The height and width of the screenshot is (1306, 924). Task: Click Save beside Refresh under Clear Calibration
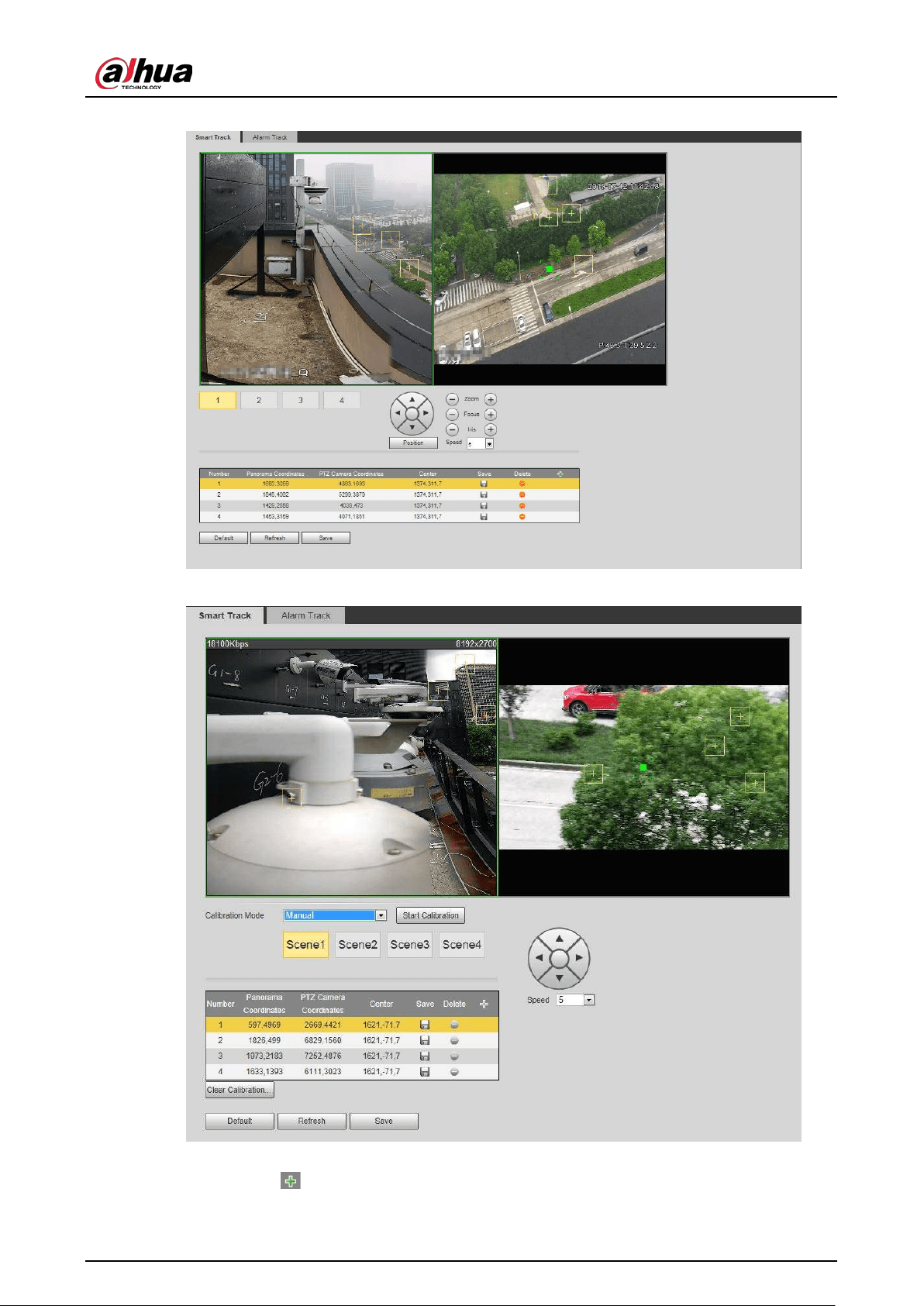tap(384, 1121)
